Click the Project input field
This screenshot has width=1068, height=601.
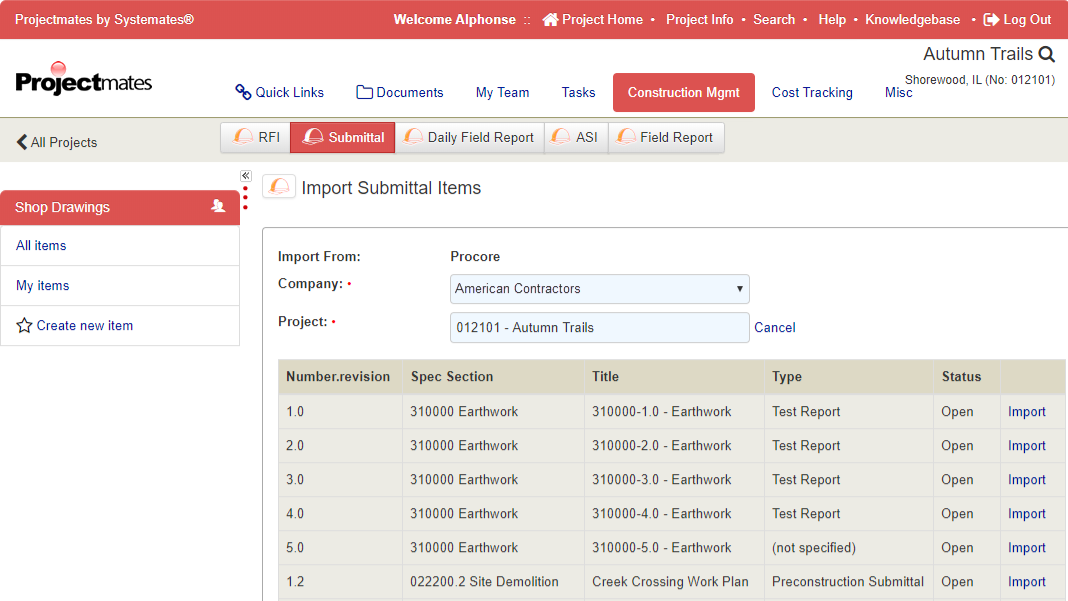tap(599, 328)
